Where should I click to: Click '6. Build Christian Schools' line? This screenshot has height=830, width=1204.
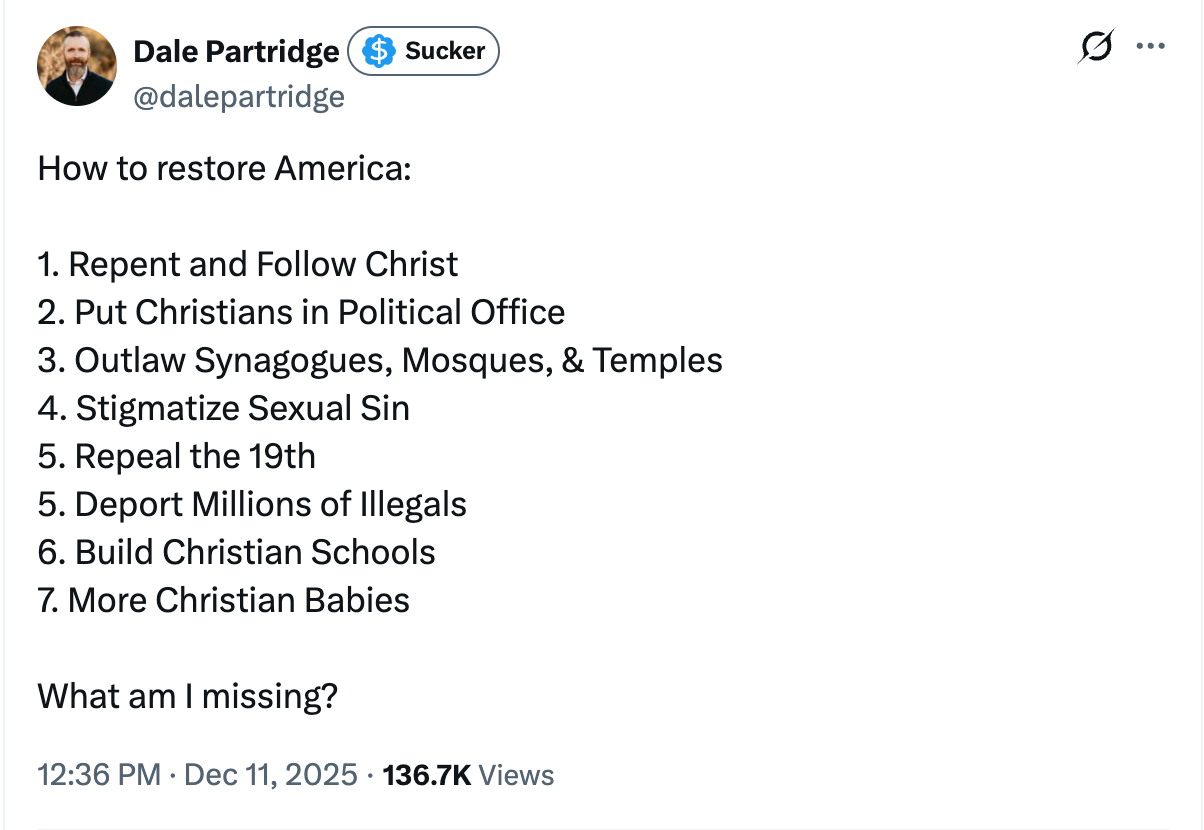tap(236, 552)
